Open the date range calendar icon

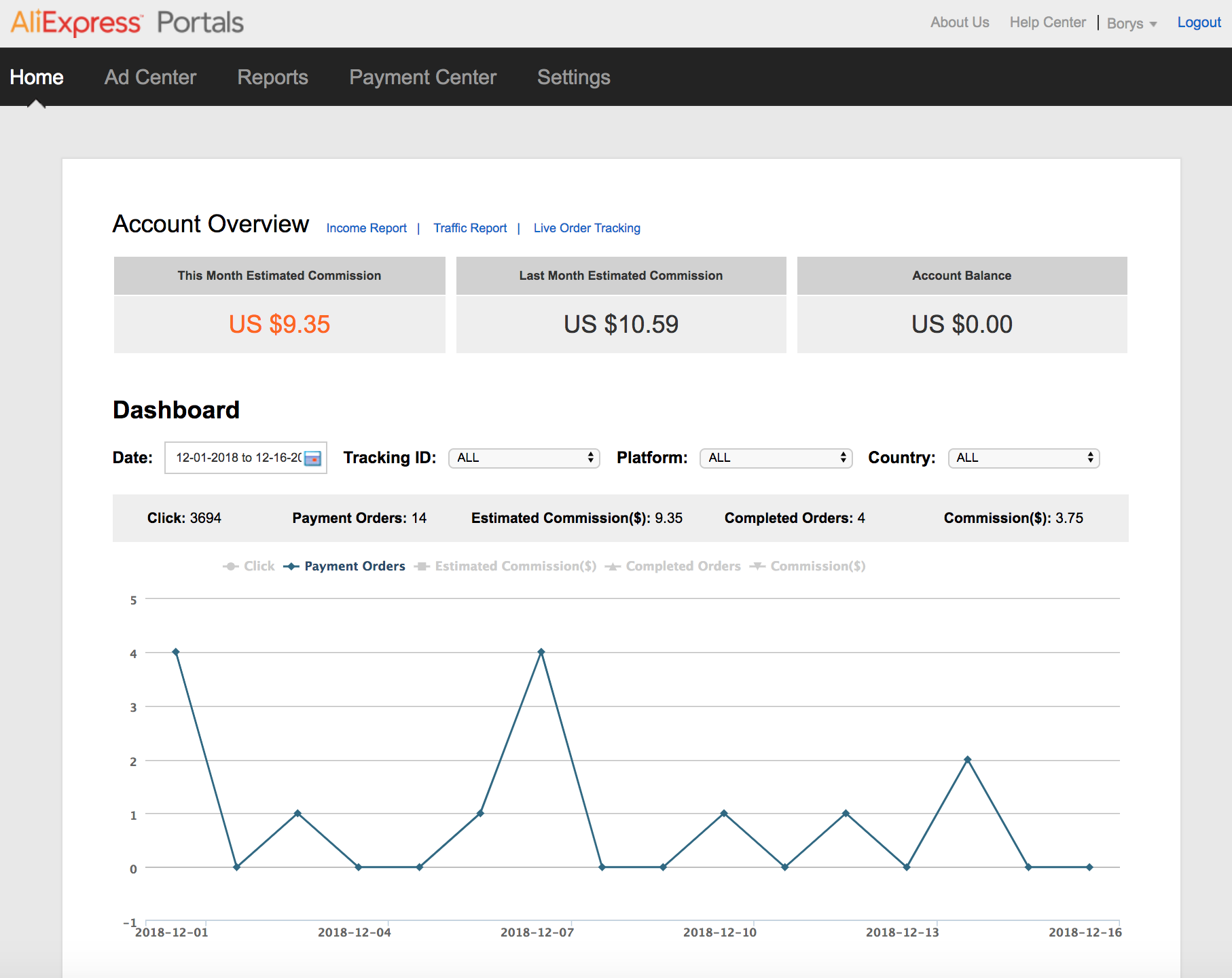(312, 458)
